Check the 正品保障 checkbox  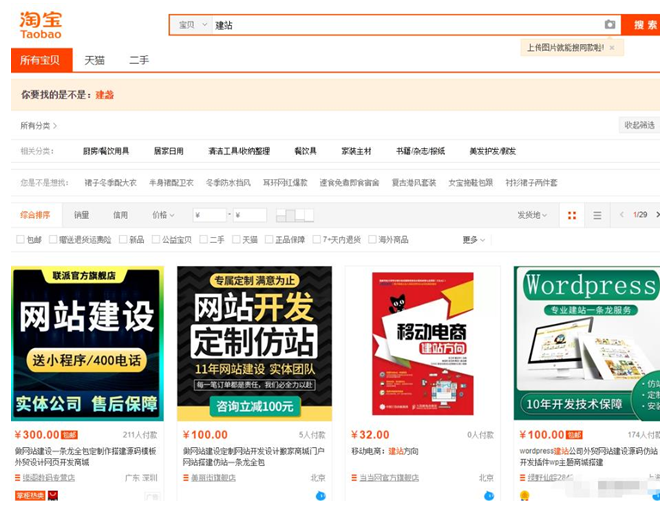point(269,240)
